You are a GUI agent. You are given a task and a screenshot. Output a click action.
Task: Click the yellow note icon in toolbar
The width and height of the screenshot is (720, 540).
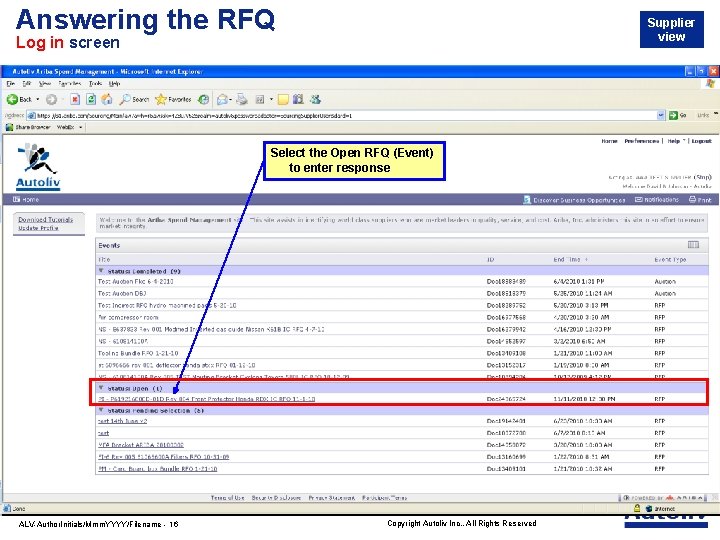pos(283,99)
